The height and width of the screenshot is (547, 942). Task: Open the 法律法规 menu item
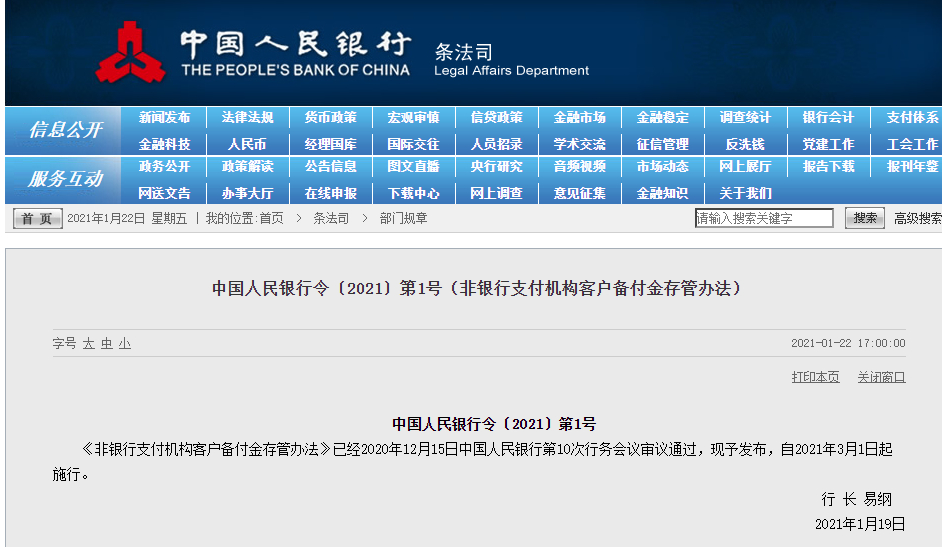click(248, 118)
